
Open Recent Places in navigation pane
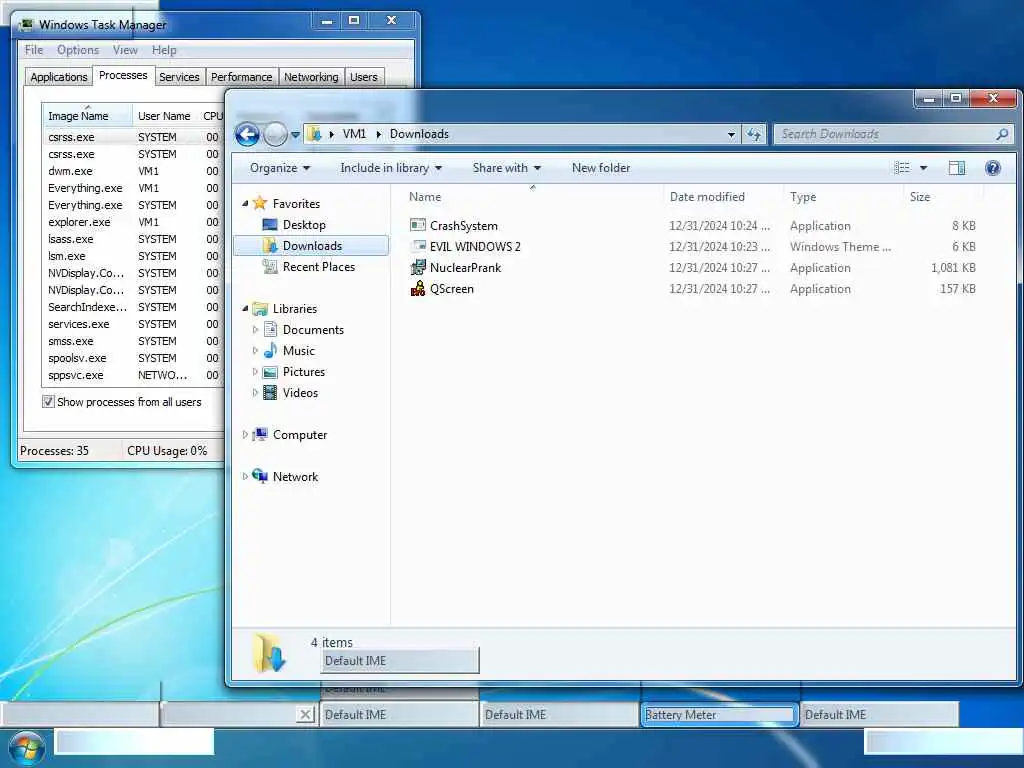(x=319, y=266)
